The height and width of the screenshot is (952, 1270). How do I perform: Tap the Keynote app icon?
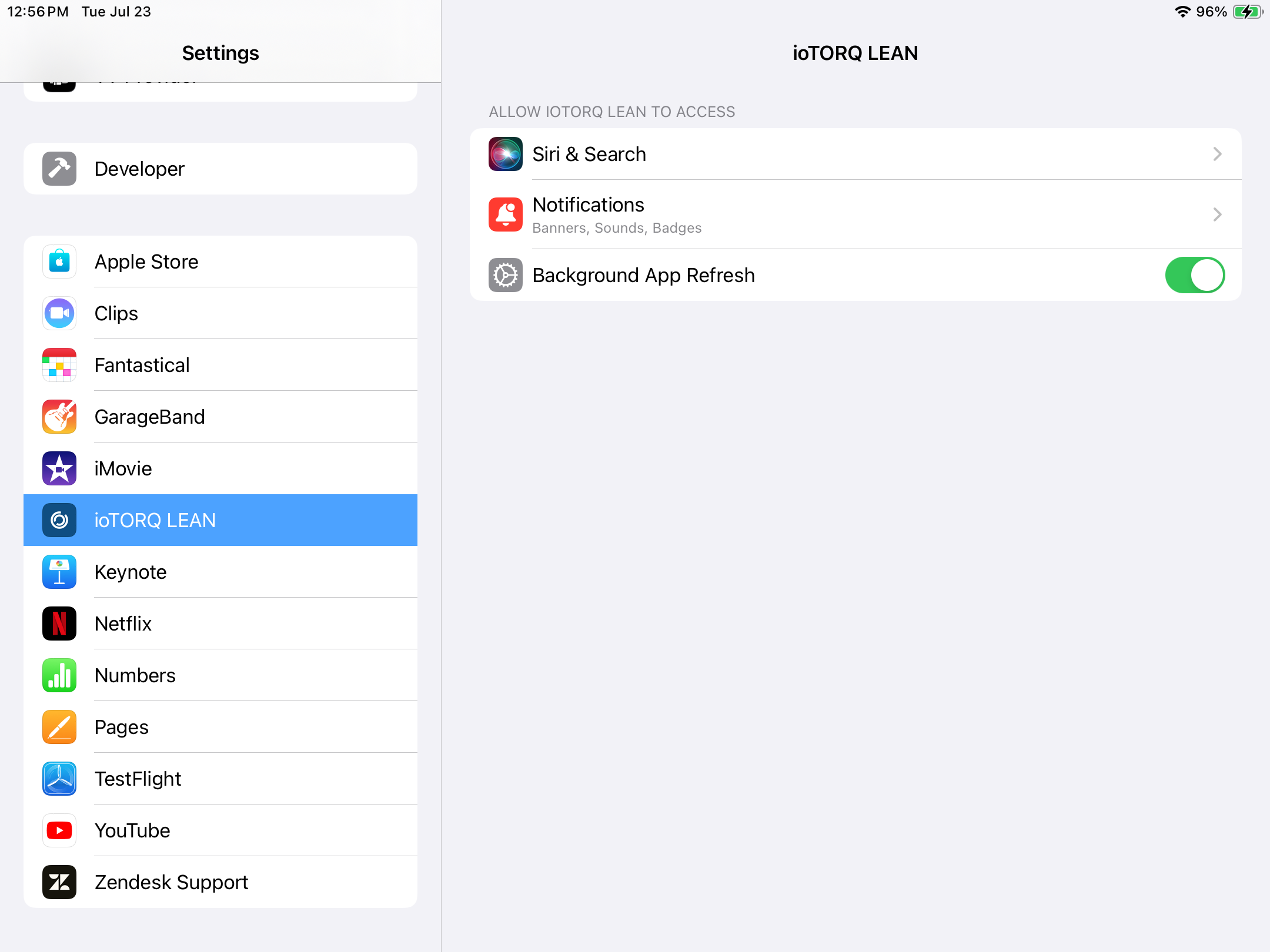[x=59, y=572]
